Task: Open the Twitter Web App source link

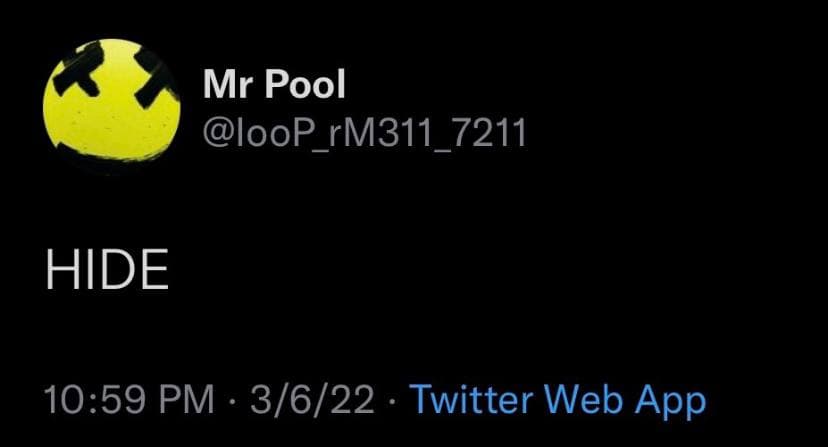Action: (558, 400)
